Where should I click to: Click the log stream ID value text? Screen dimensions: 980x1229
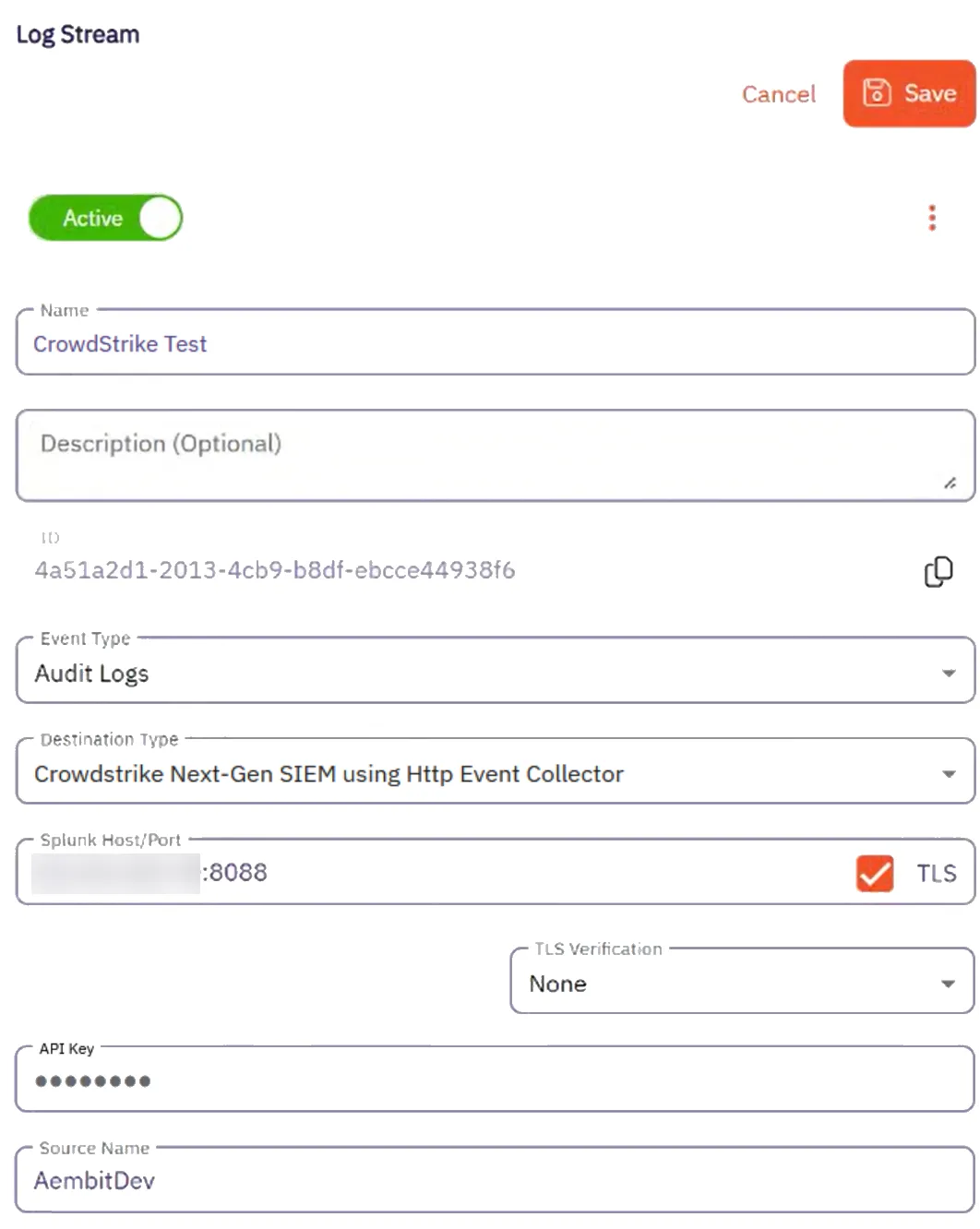pos(275,570)
